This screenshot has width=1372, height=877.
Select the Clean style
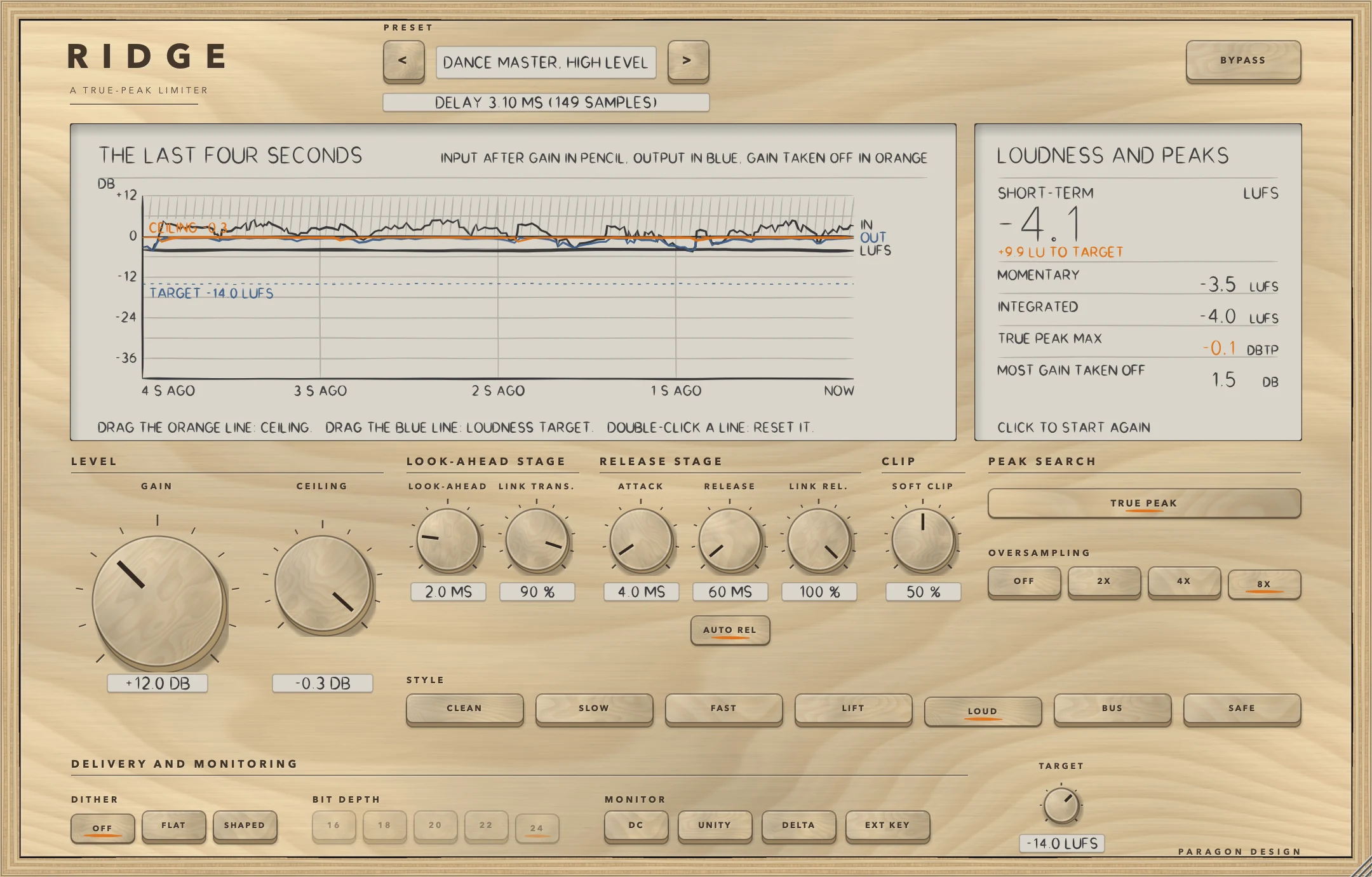(464, 709)
